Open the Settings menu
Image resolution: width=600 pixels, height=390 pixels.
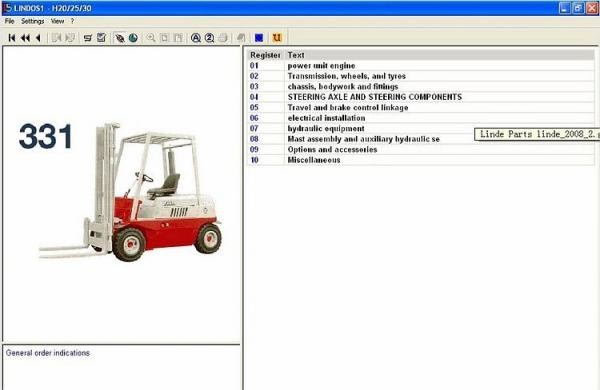pos(33,21)
